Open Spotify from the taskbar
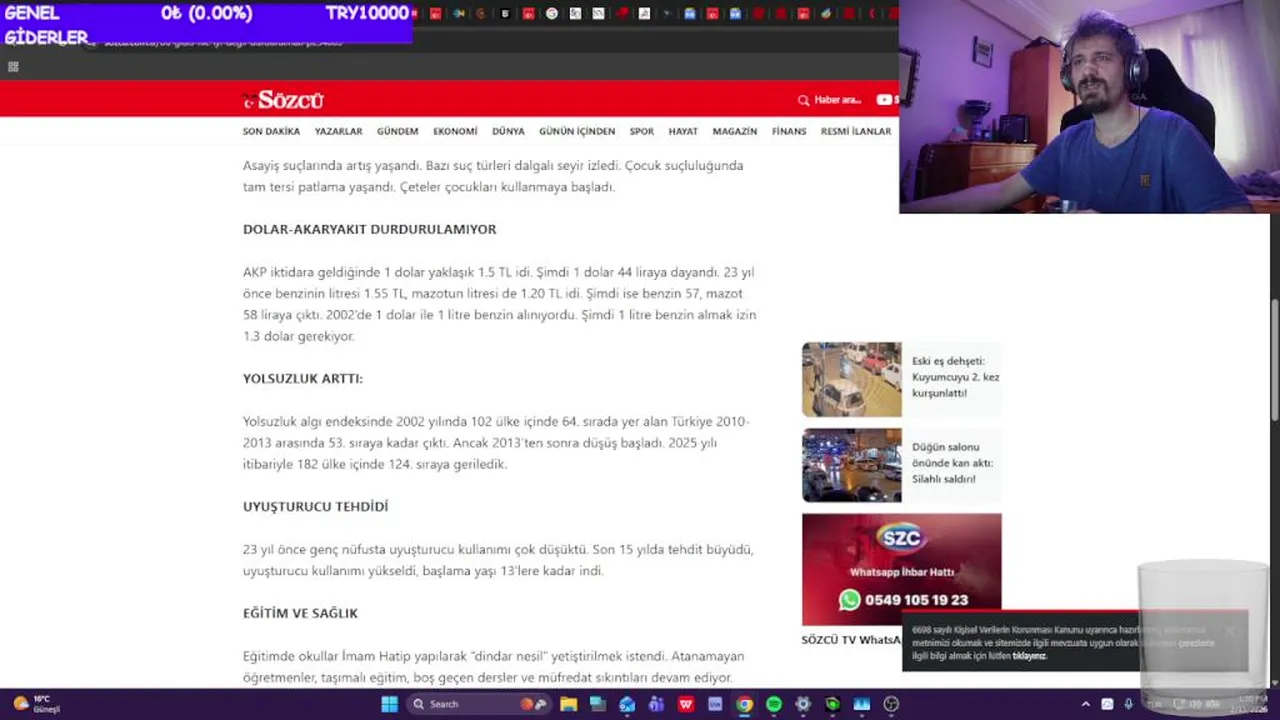The width and height of the screenshot is (1280, 720). coord(774,704)
